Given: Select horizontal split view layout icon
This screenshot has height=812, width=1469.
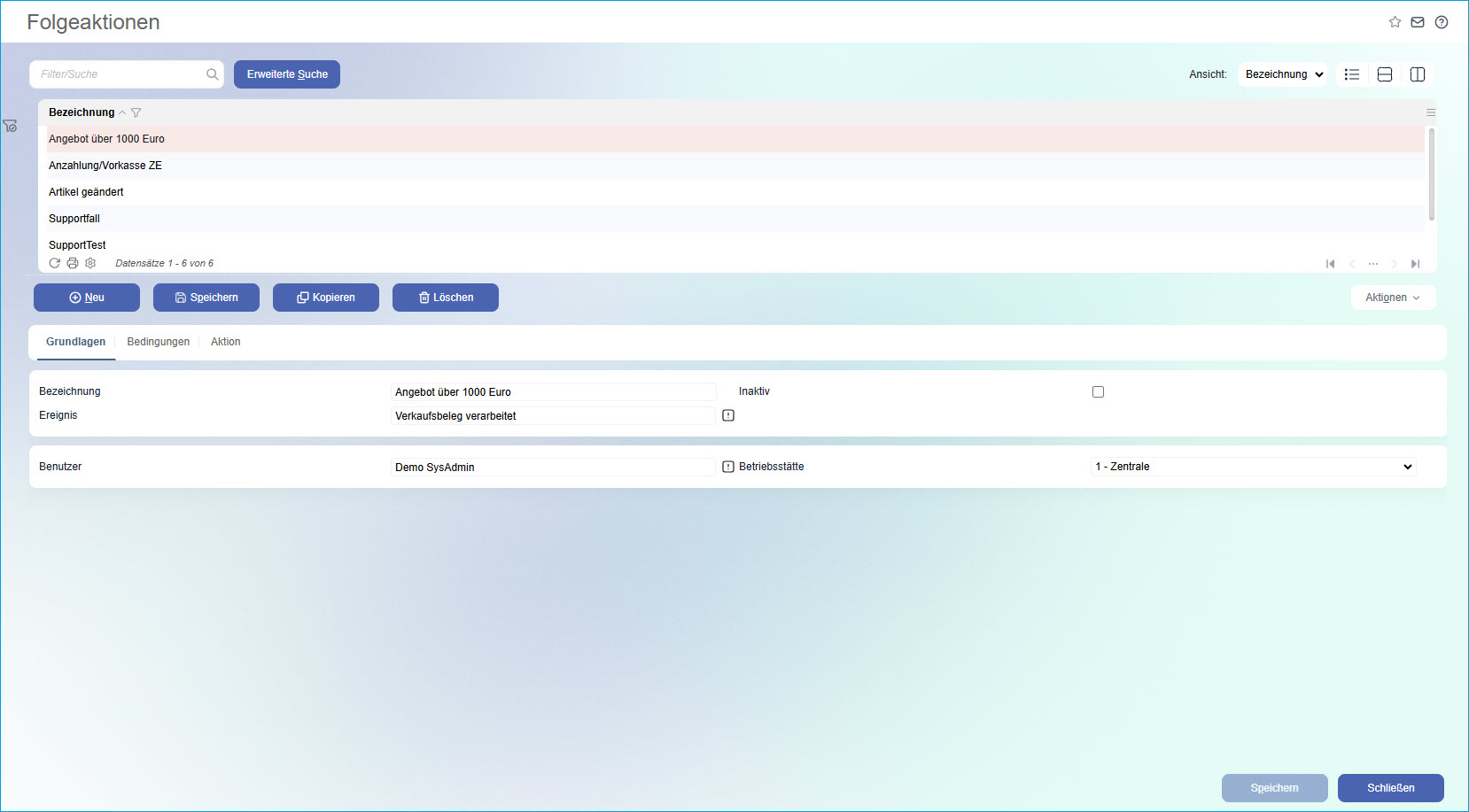Looking at the screenshot, I should [1385, 74].
